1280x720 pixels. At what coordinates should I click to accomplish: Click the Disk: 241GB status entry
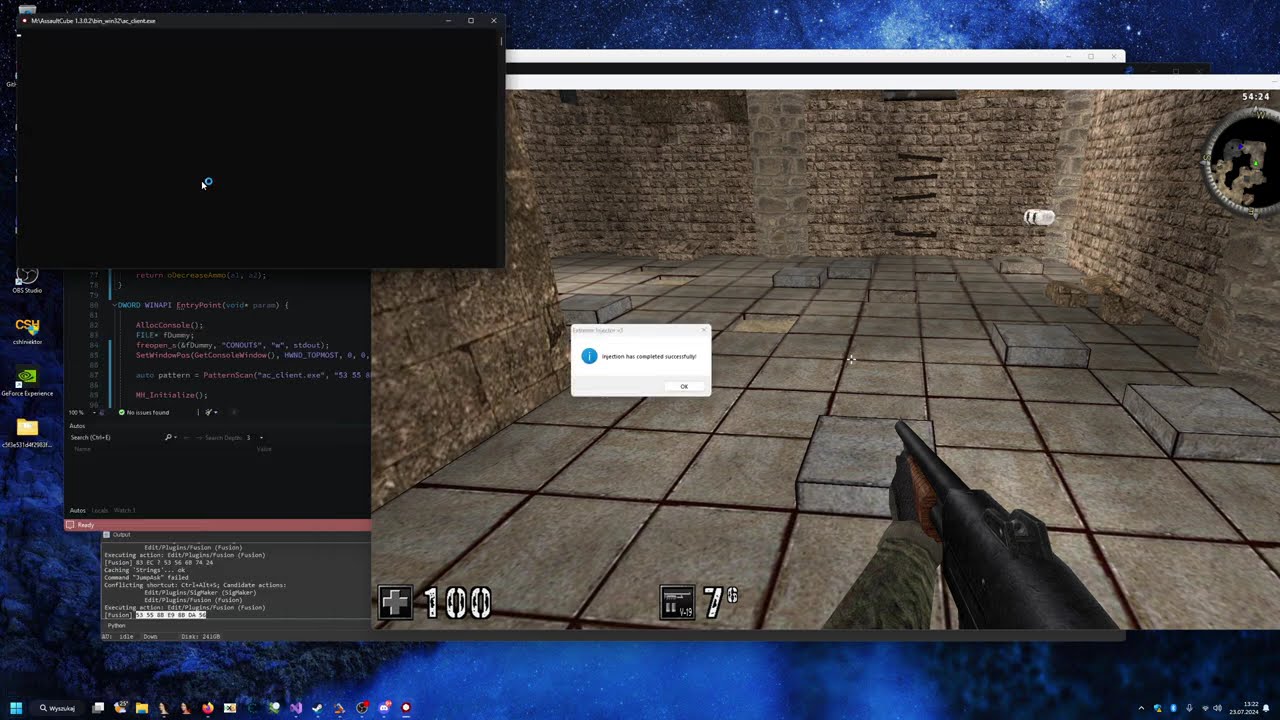click(201, 636)
